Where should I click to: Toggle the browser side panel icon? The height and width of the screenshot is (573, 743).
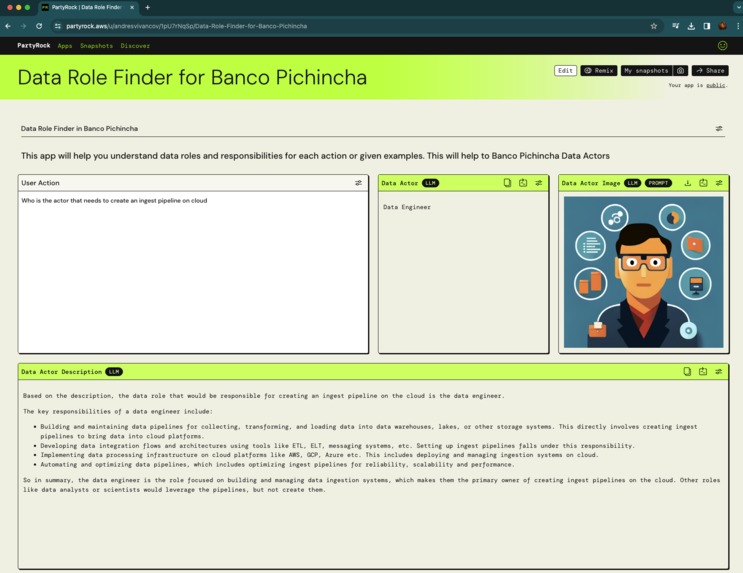(707, 26)
